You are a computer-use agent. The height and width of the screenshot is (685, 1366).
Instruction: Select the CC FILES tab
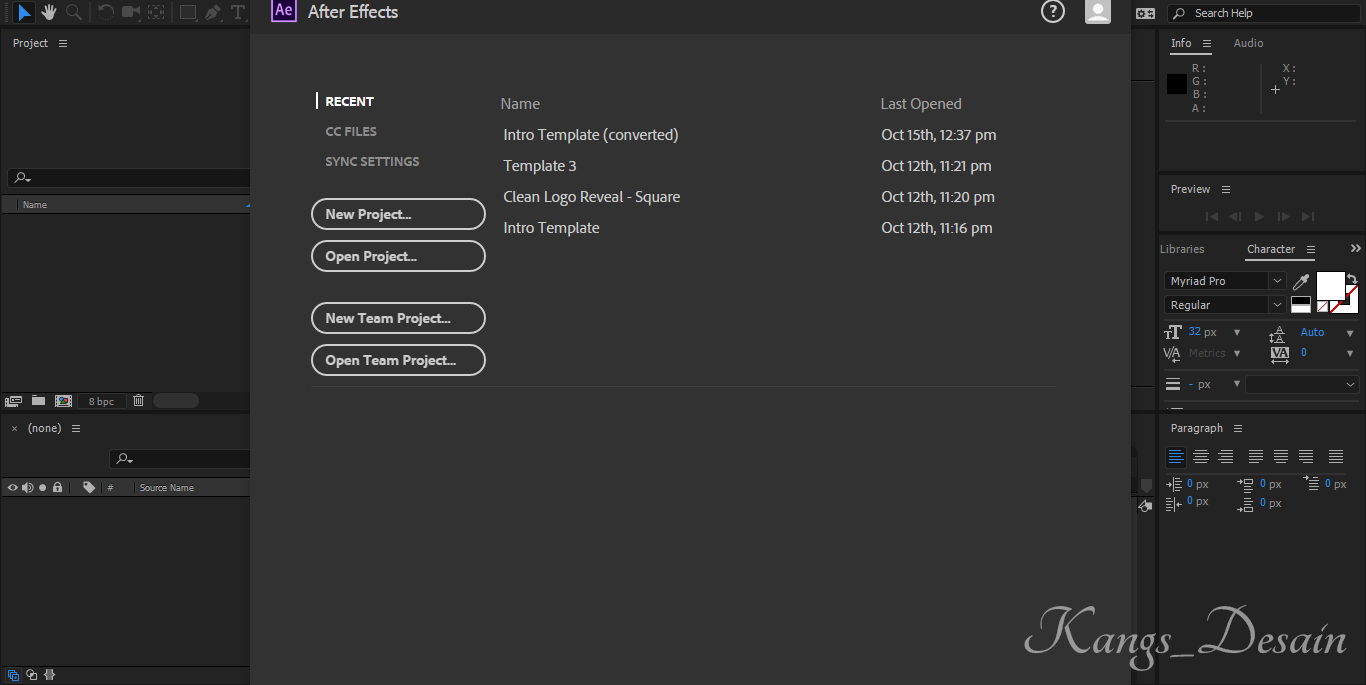click(351, 132)
